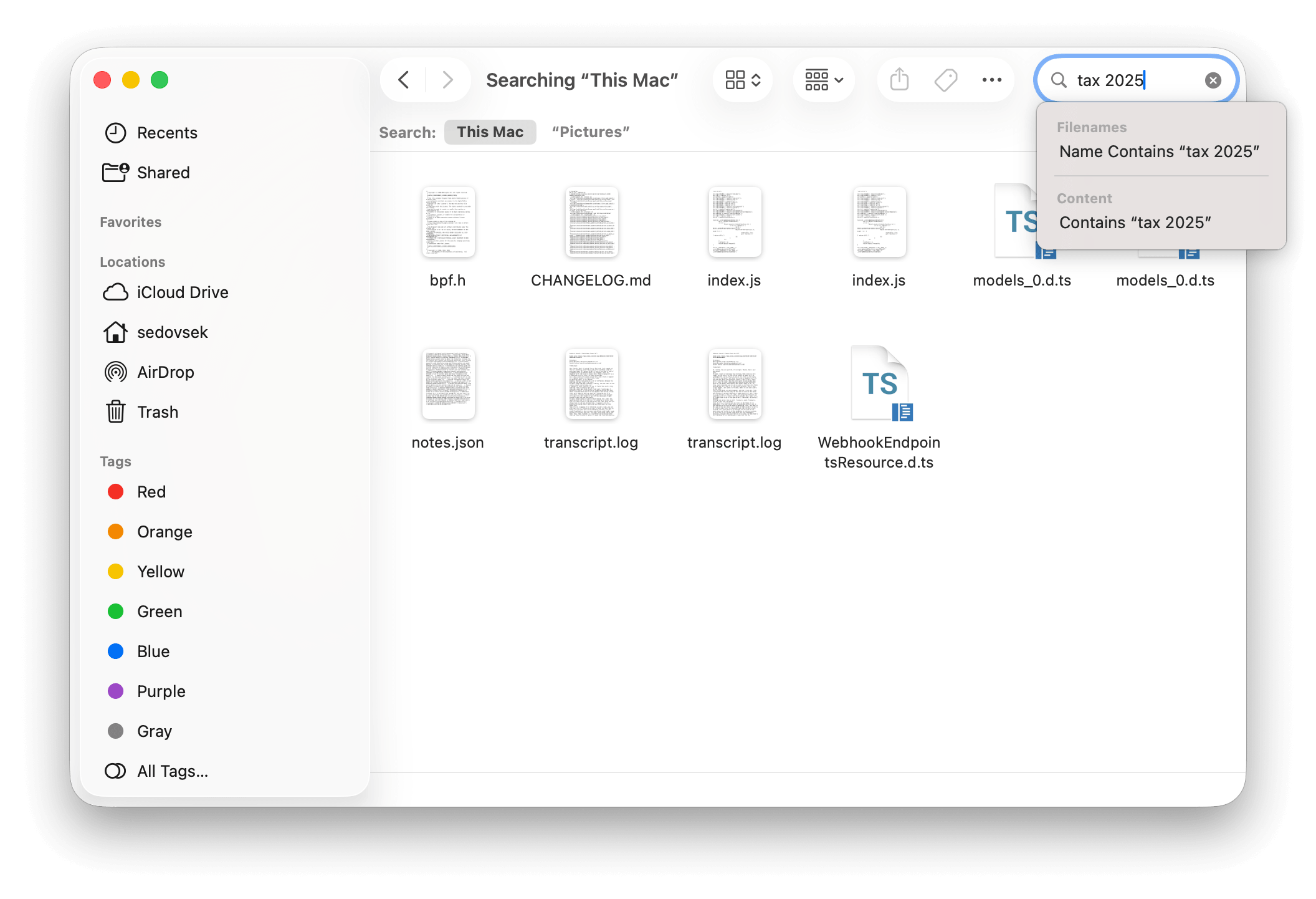Viewport: 1316px width, 899px height.
Task: Open the Share menu in the toolbar
Action: 899,80
